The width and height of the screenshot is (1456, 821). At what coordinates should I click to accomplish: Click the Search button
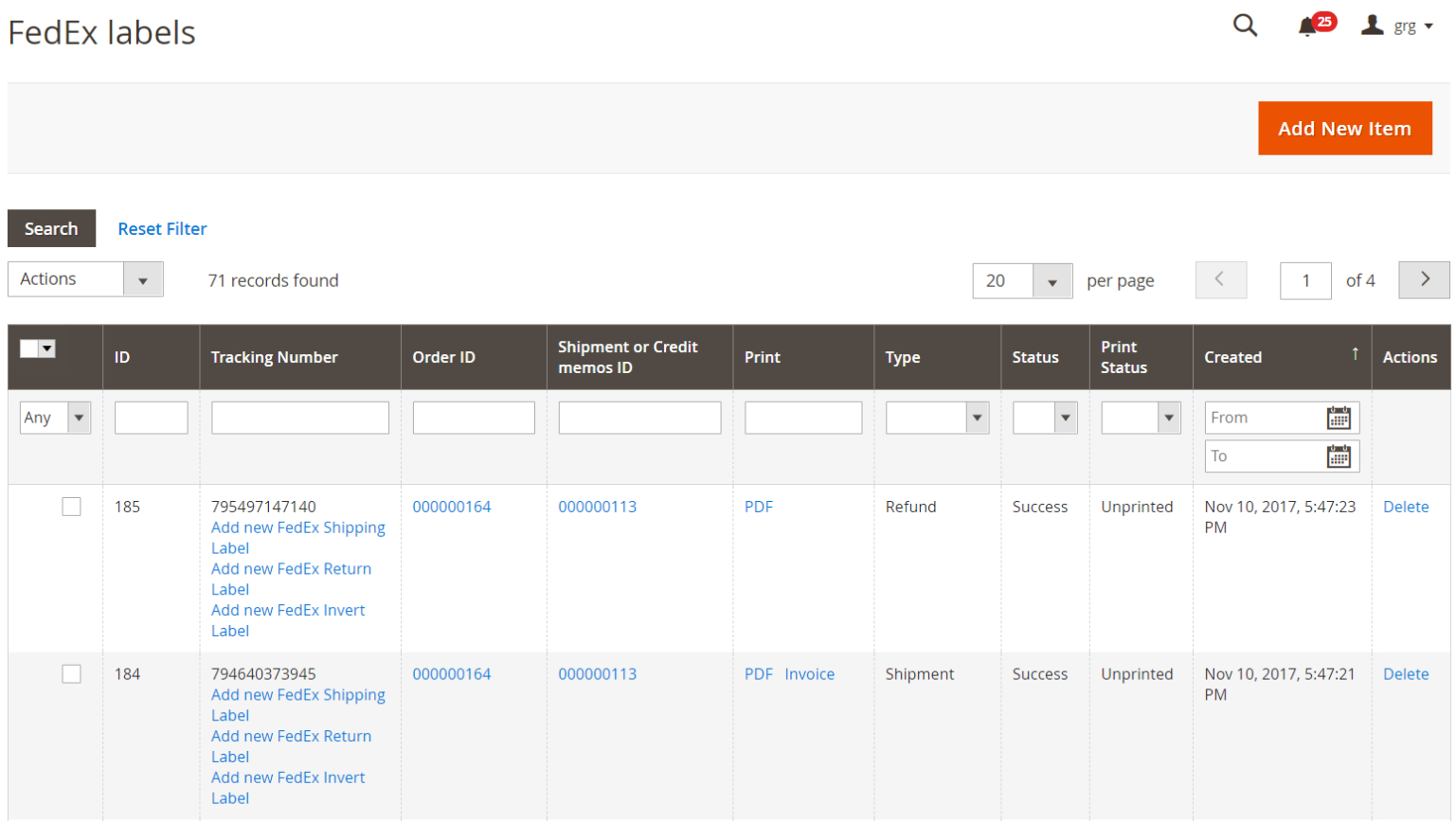click(51, 228)
